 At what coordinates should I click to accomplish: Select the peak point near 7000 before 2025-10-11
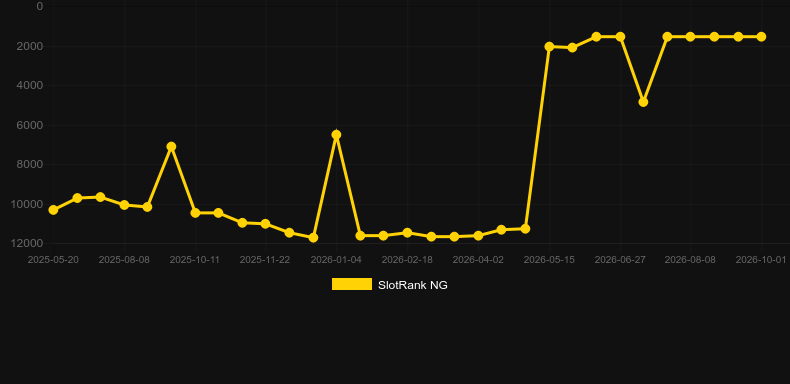(171, 146)
